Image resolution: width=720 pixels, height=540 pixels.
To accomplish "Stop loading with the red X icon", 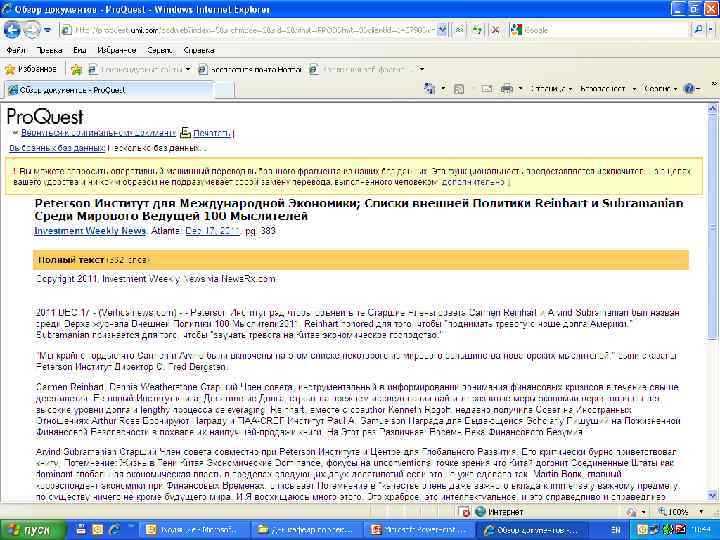I will click(x=495, y=30).
